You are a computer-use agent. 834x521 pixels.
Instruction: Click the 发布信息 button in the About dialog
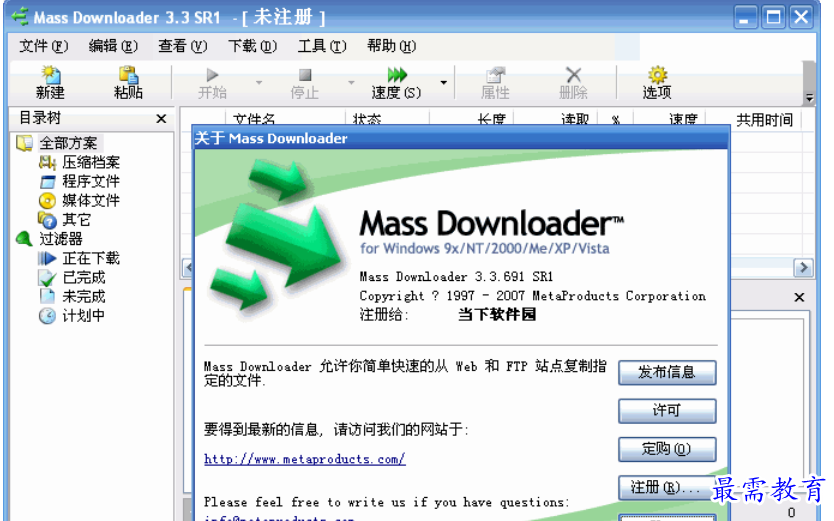click(667, 373)
